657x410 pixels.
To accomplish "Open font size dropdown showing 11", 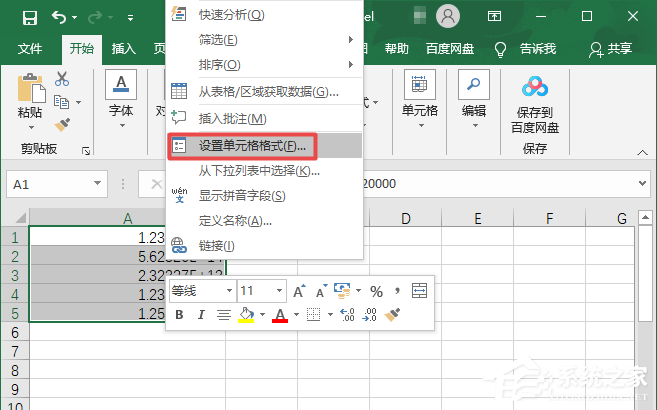I will click(x=277, y=291).
